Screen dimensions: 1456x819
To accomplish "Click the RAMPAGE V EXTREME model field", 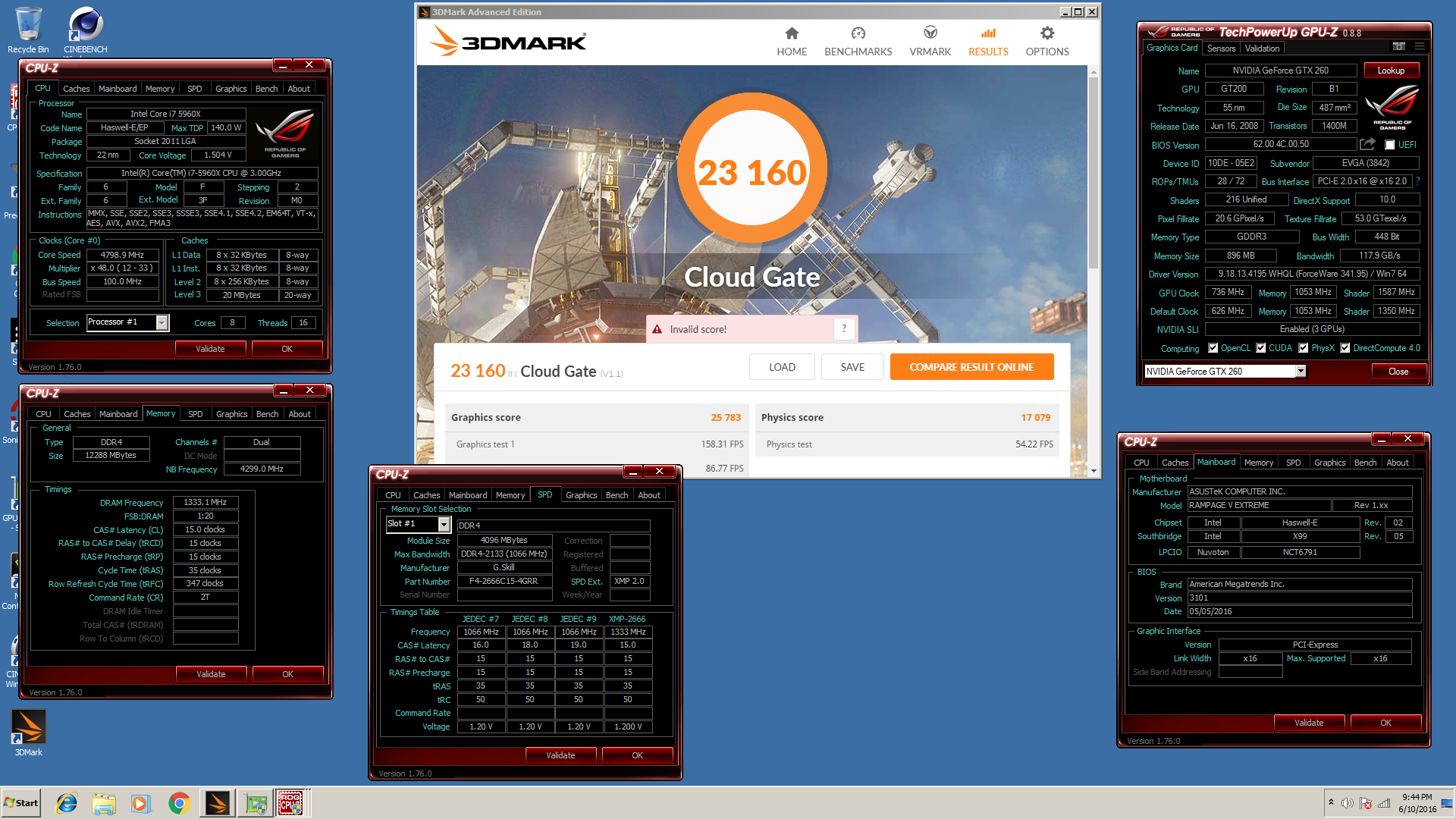I will tap(1259, 506).
